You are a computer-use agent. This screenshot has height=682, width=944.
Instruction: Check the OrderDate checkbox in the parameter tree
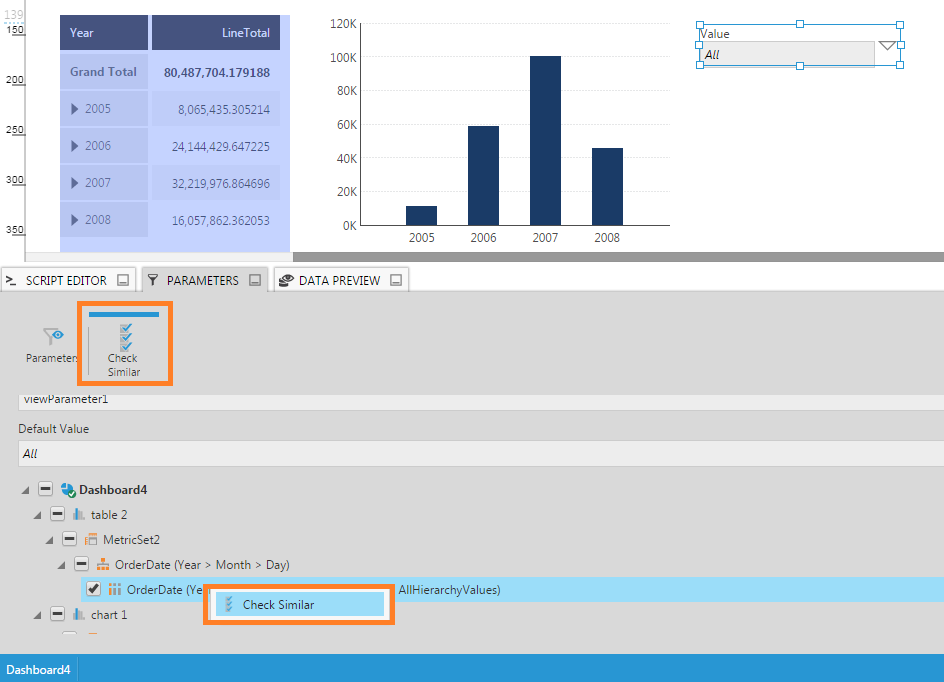pyautogui.click(x=93, y=589)
